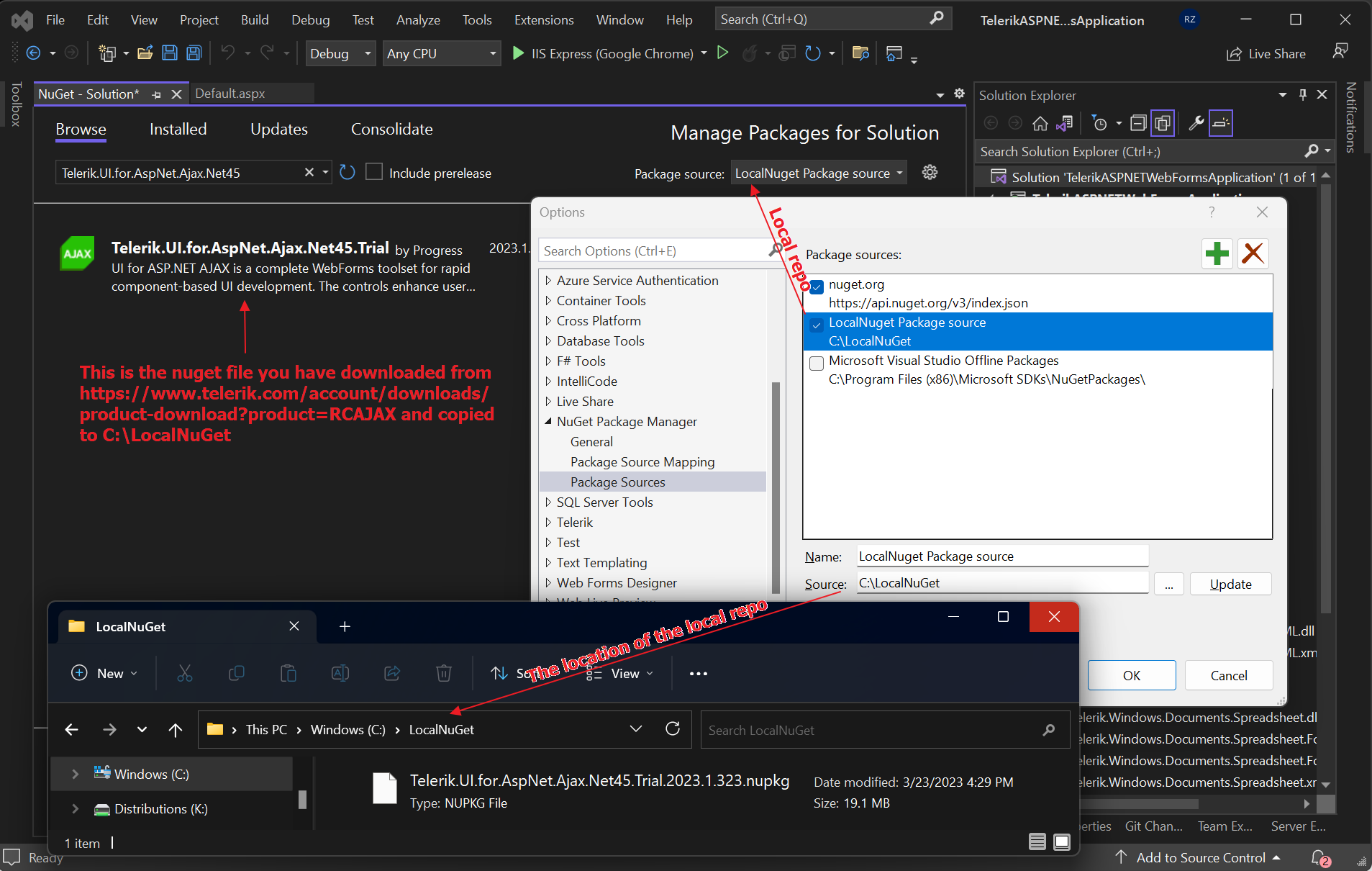Click Cancel in the Options dialog

pos(1229,675)
